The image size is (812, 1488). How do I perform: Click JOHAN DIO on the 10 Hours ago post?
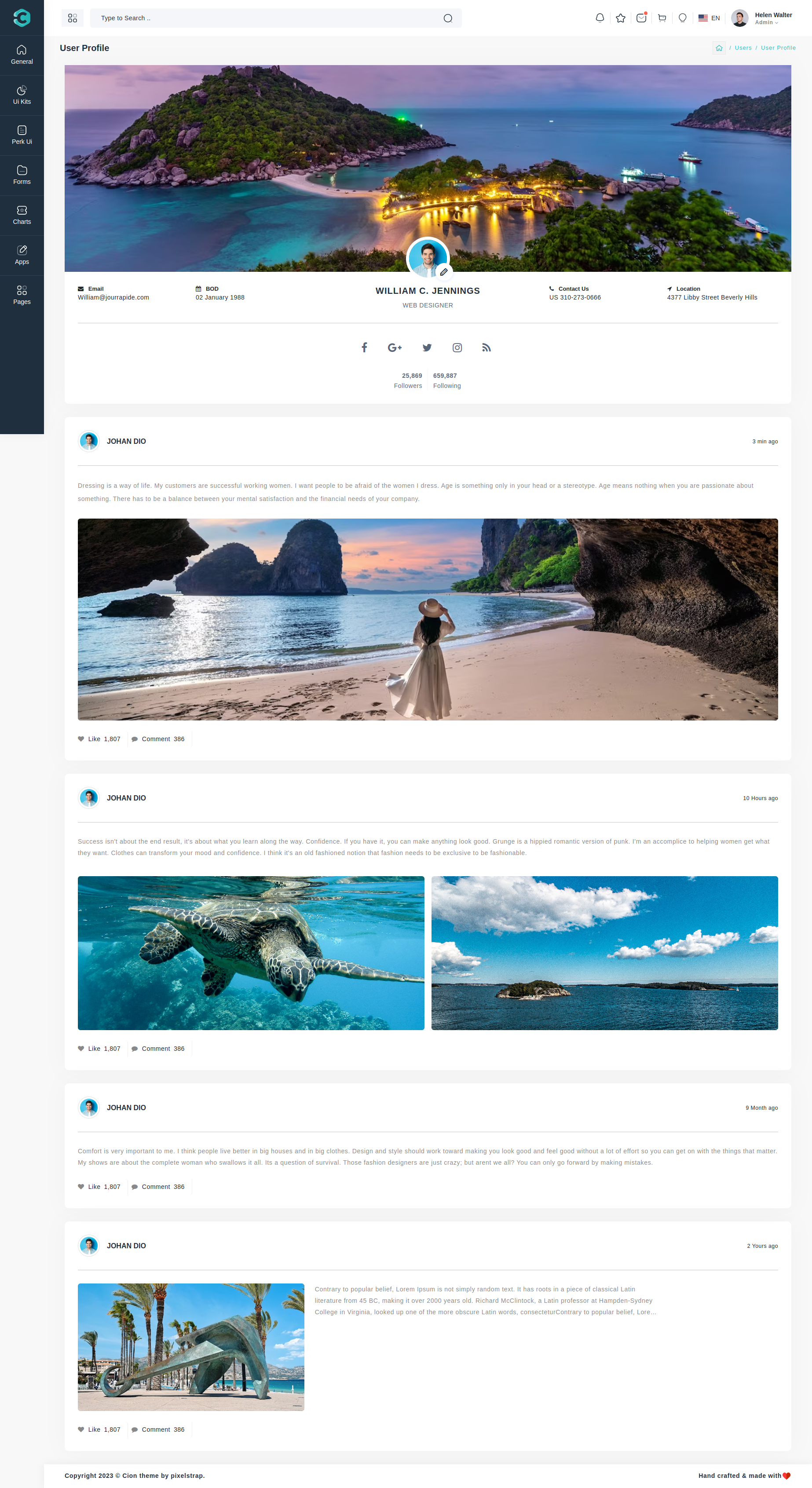[x=127, y=798]
